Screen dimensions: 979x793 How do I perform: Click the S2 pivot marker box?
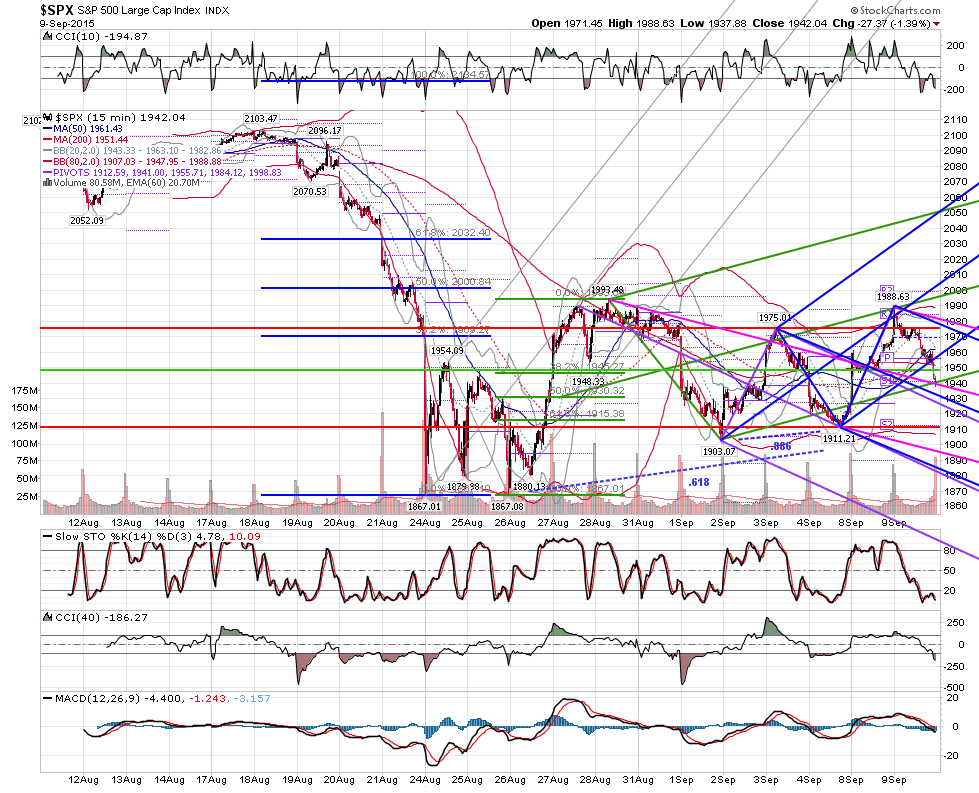coord(887,424)
